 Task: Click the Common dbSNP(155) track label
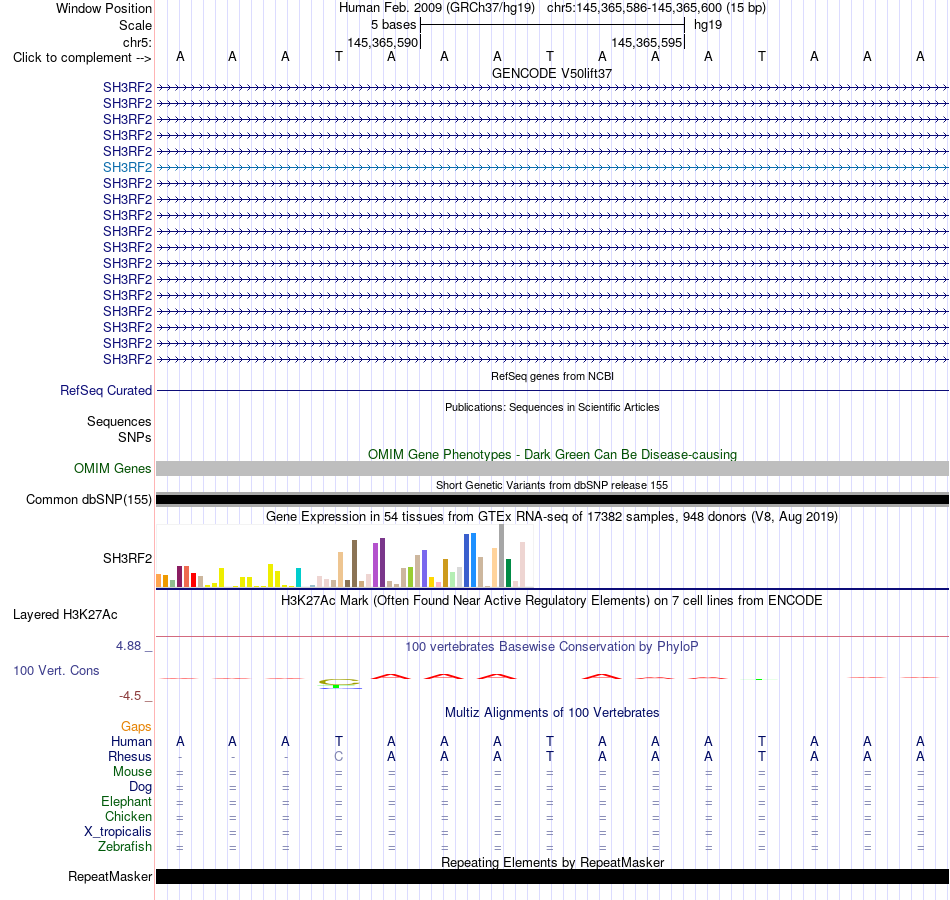[88, 499]
